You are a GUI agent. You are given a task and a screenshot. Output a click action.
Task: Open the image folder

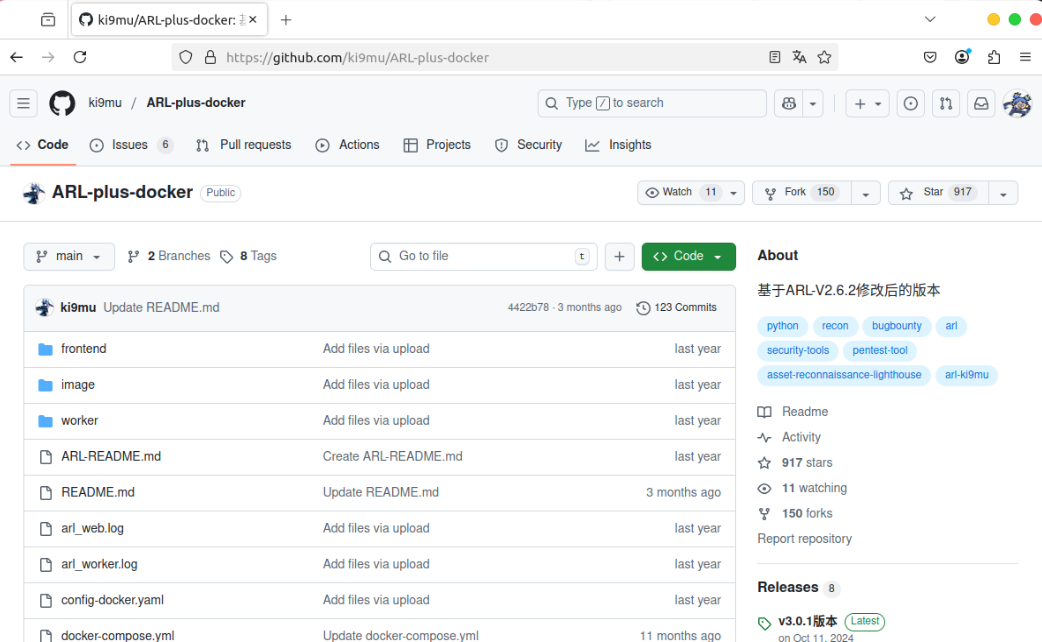tap(78, 385)
